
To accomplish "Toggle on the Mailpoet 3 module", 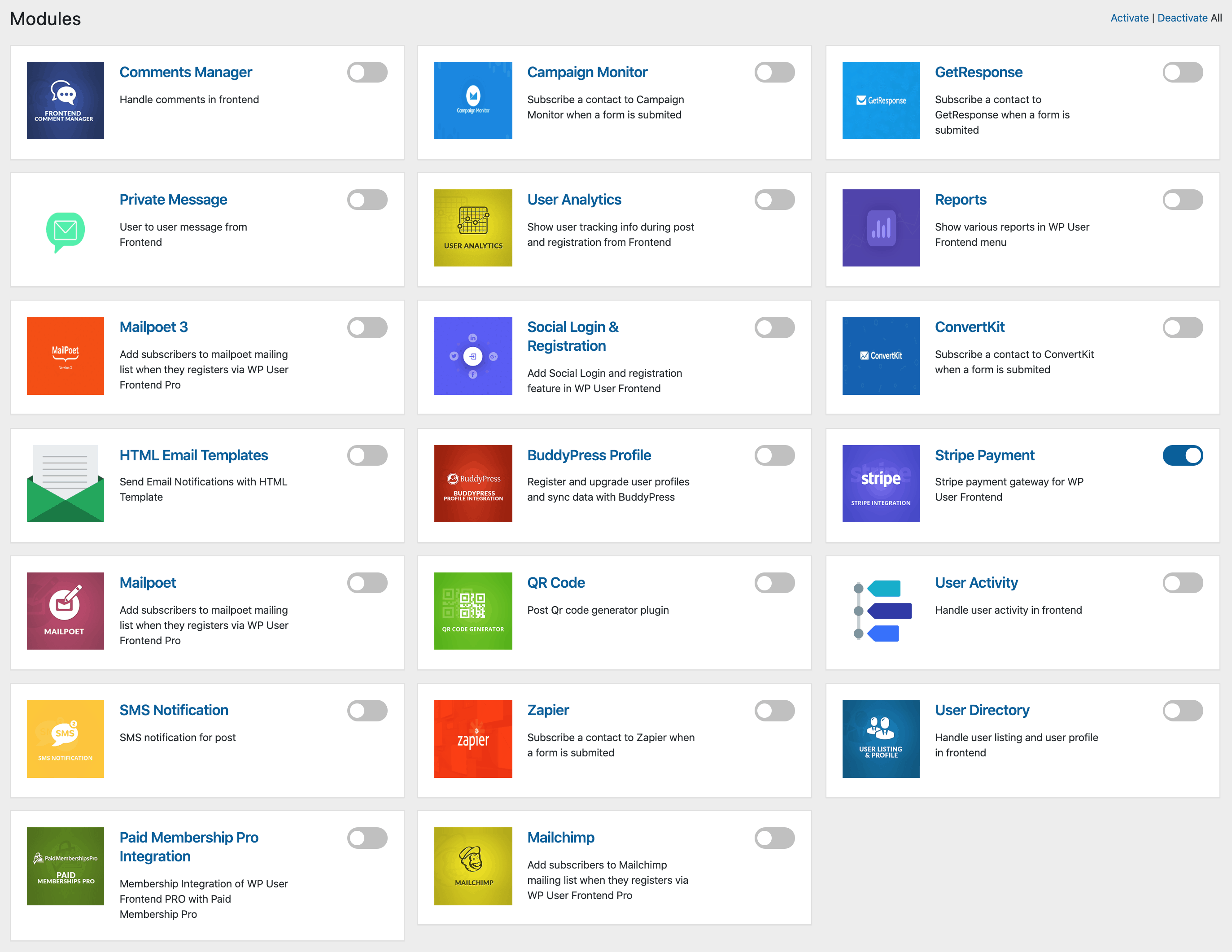I will click(x=367, y=328).
